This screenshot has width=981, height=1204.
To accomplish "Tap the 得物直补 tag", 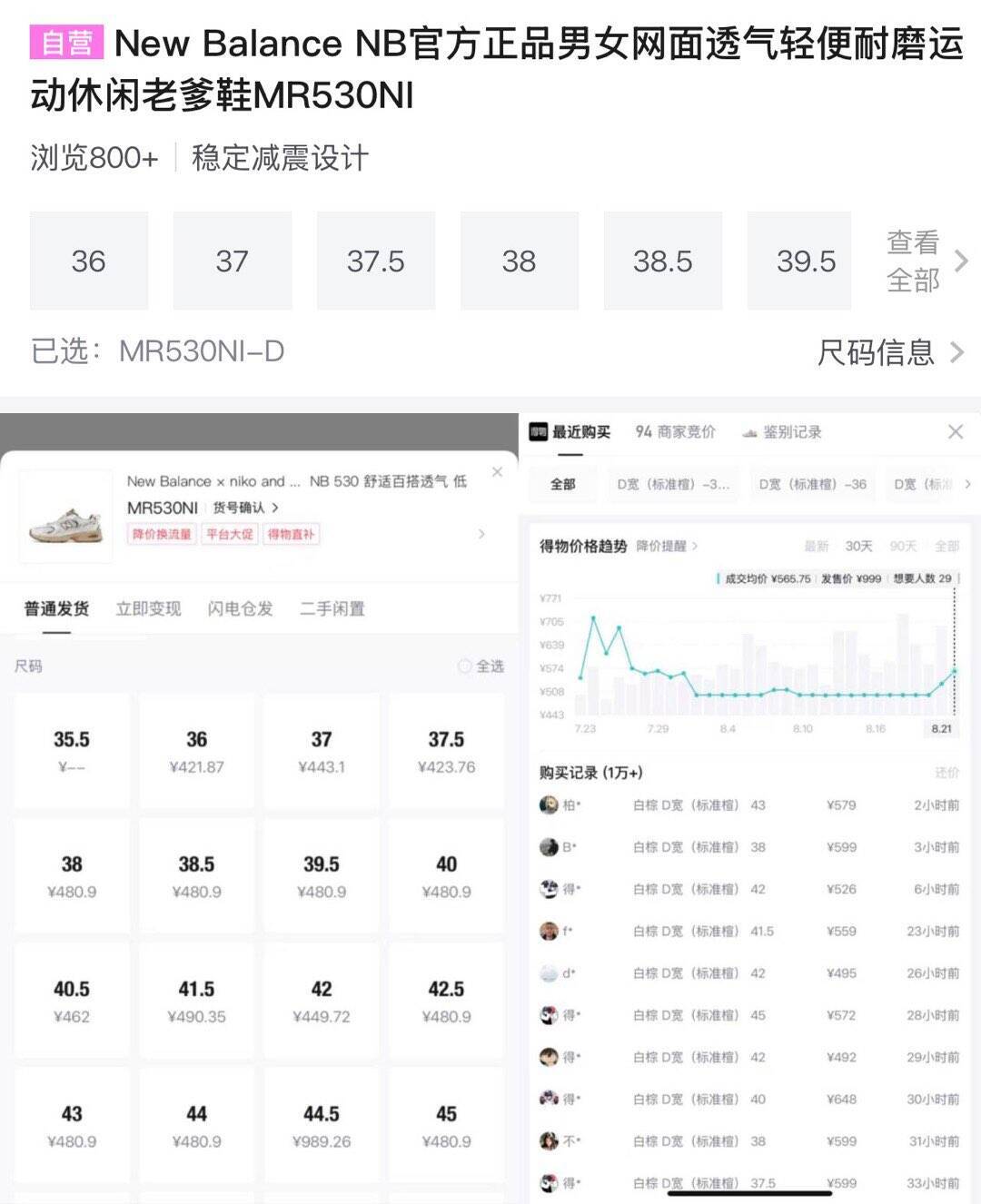I will tap(291, 534).
